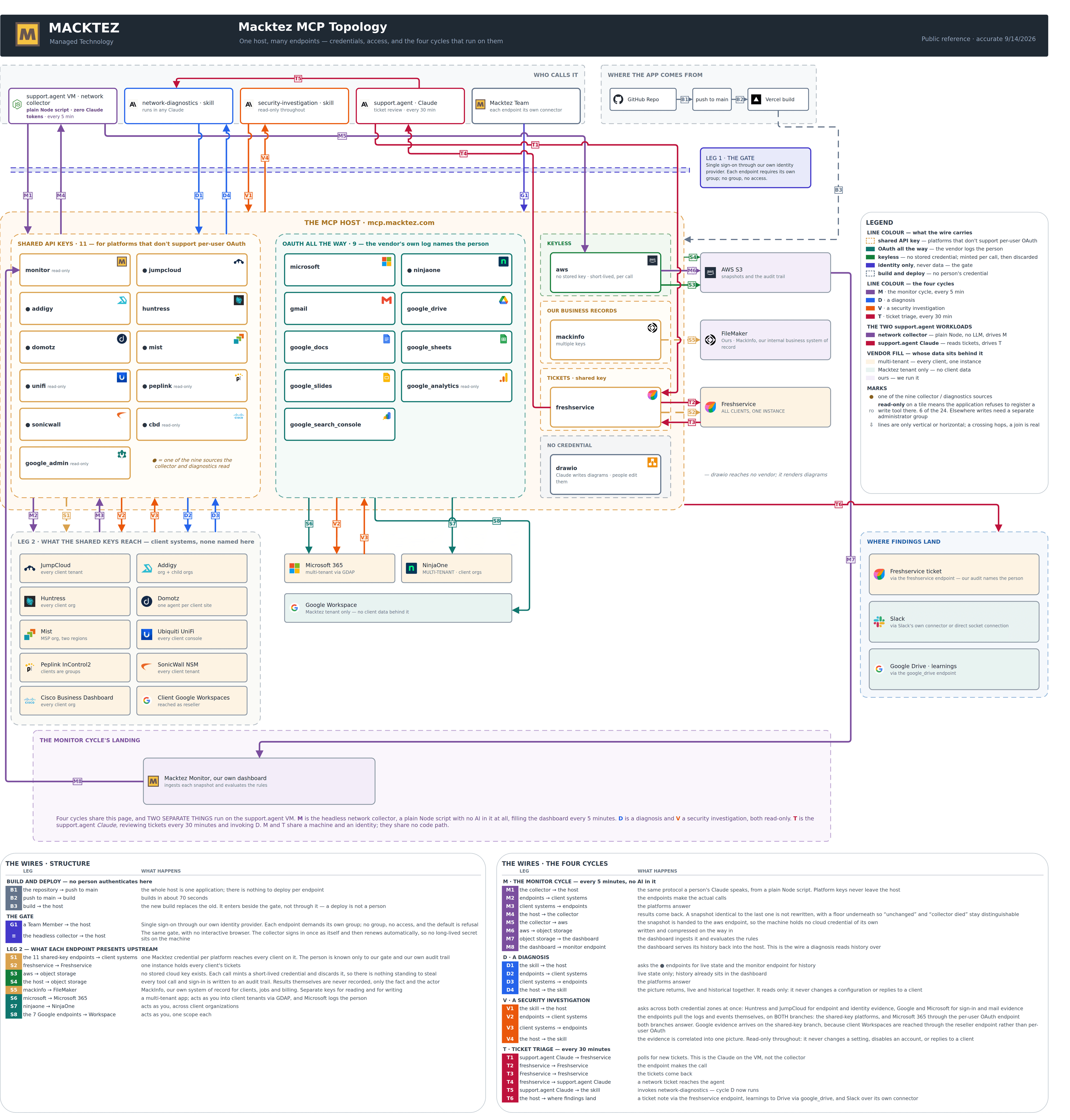Click the Client Google Workspaces box
The image size is (1070, 1120).
192,701
